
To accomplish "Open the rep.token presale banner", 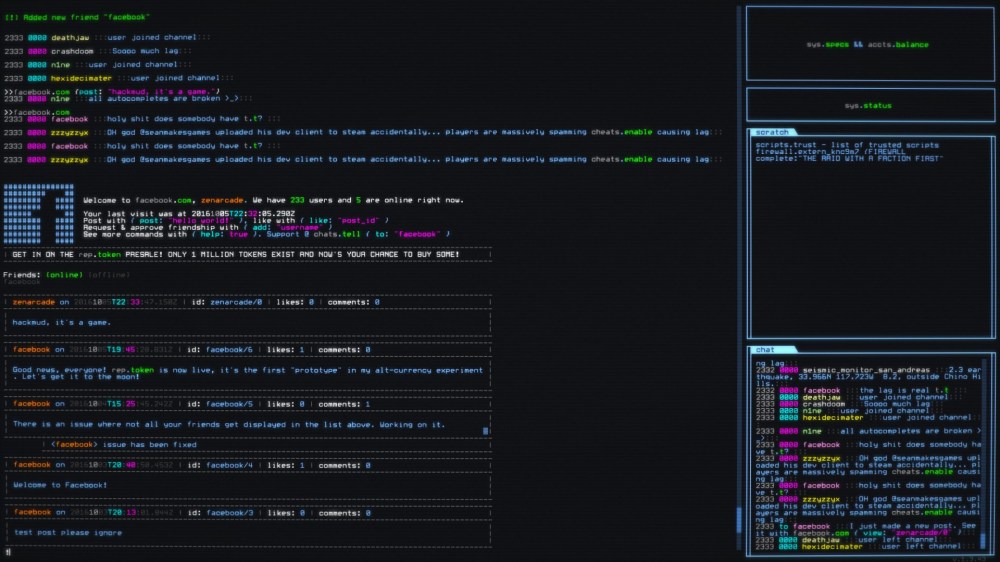I will coord(235,254).
